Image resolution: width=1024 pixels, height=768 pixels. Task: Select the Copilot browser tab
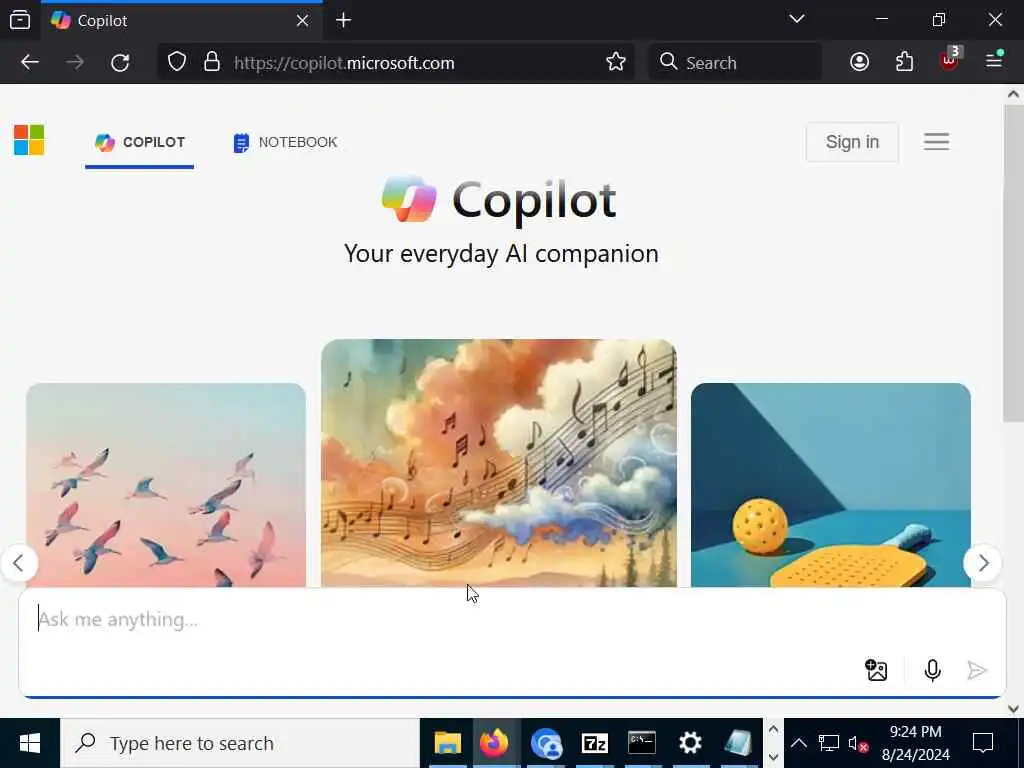click(182, 20)
